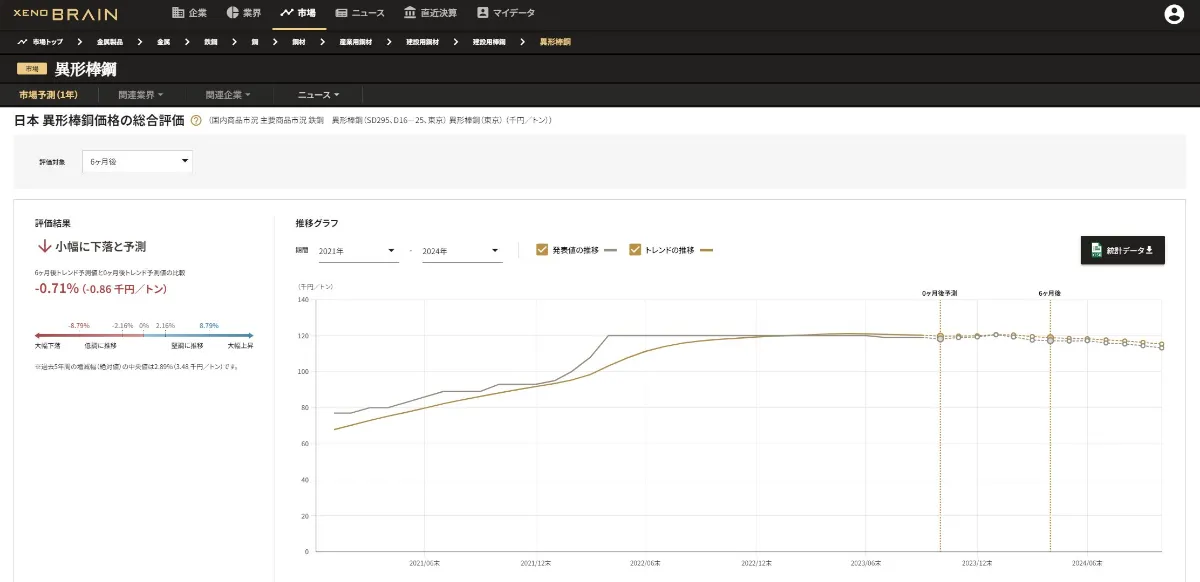Screen dimensions: 1200x582
Task: Click the XENO BRAIN logo
Action: click(65, 14)
